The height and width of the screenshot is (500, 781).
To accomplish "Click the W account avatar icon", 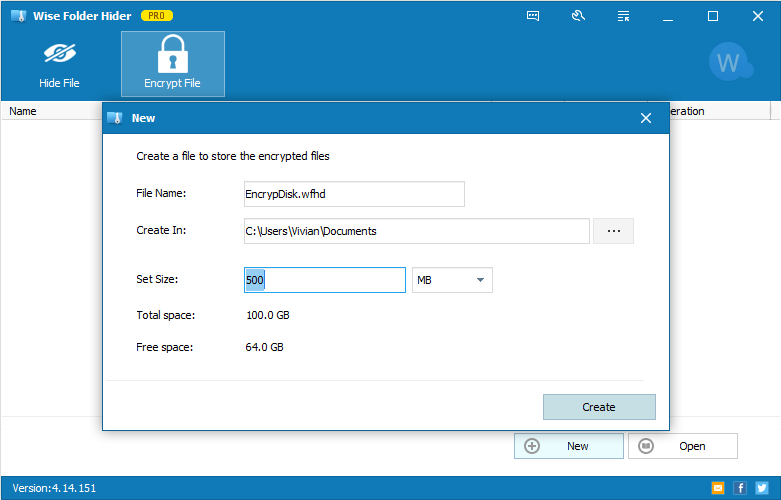I will click(731, 62).
